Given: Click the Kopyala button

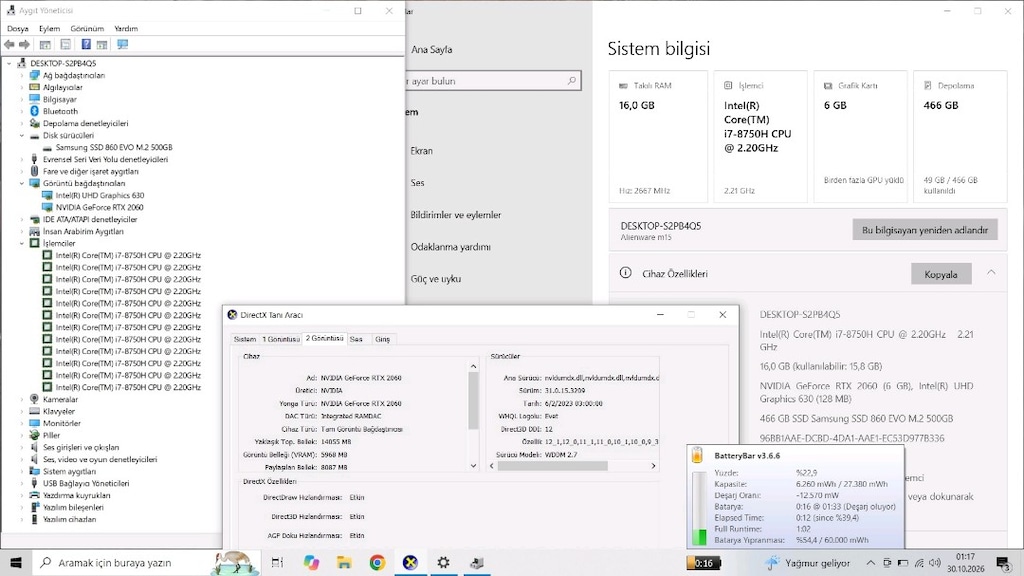Looking at the screenshot, I should pos(941,274).
